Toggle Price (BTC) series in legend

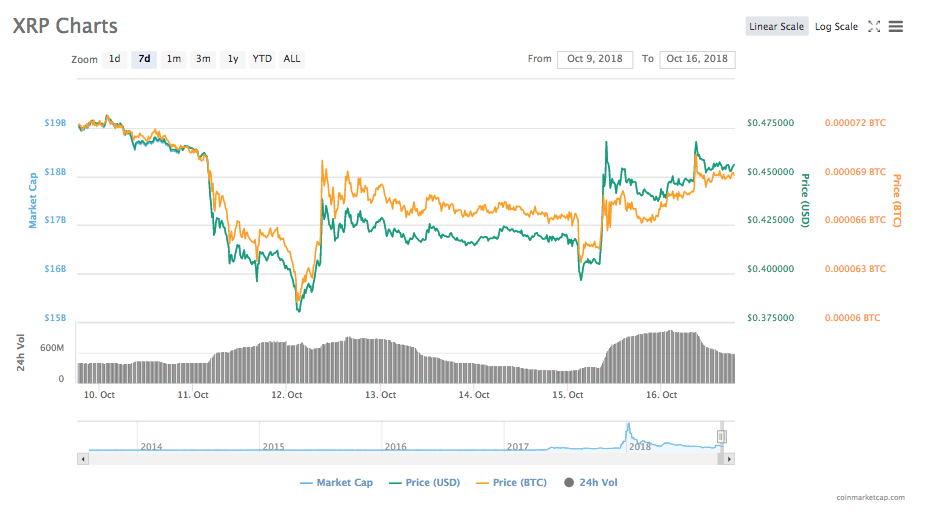coord(512,482)
